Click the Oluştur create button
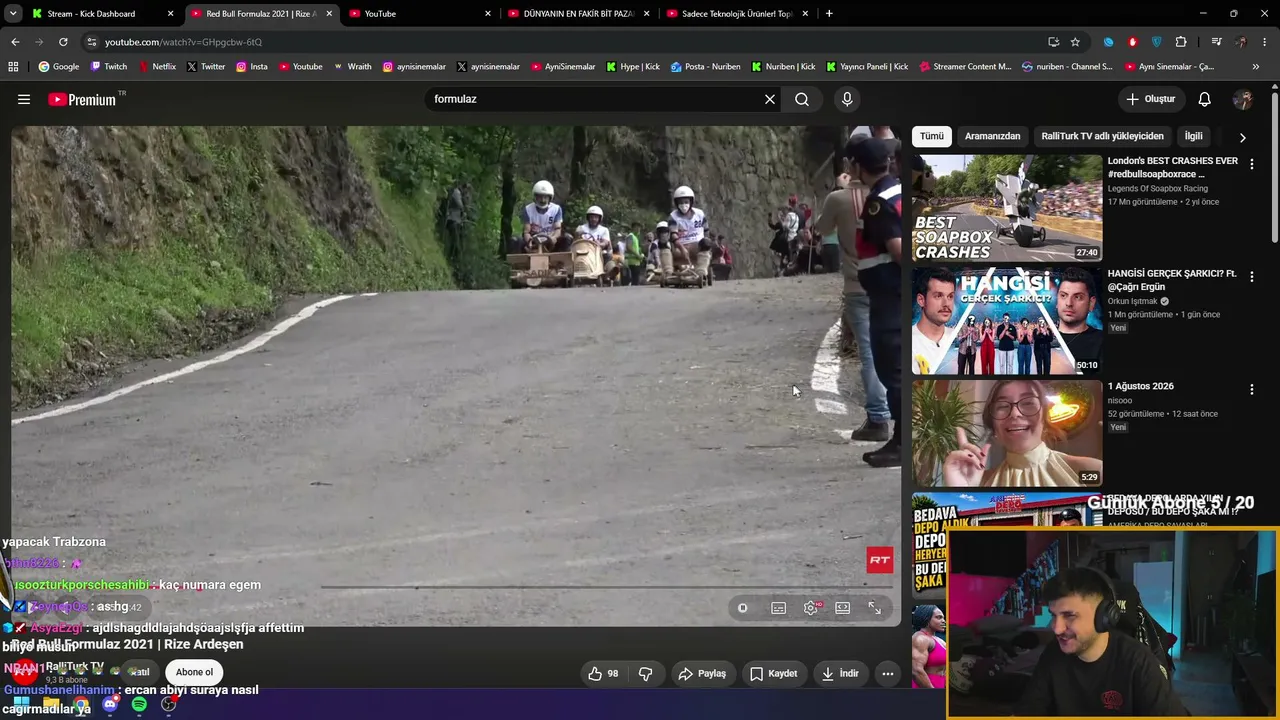 click(x=1150, y=99)
